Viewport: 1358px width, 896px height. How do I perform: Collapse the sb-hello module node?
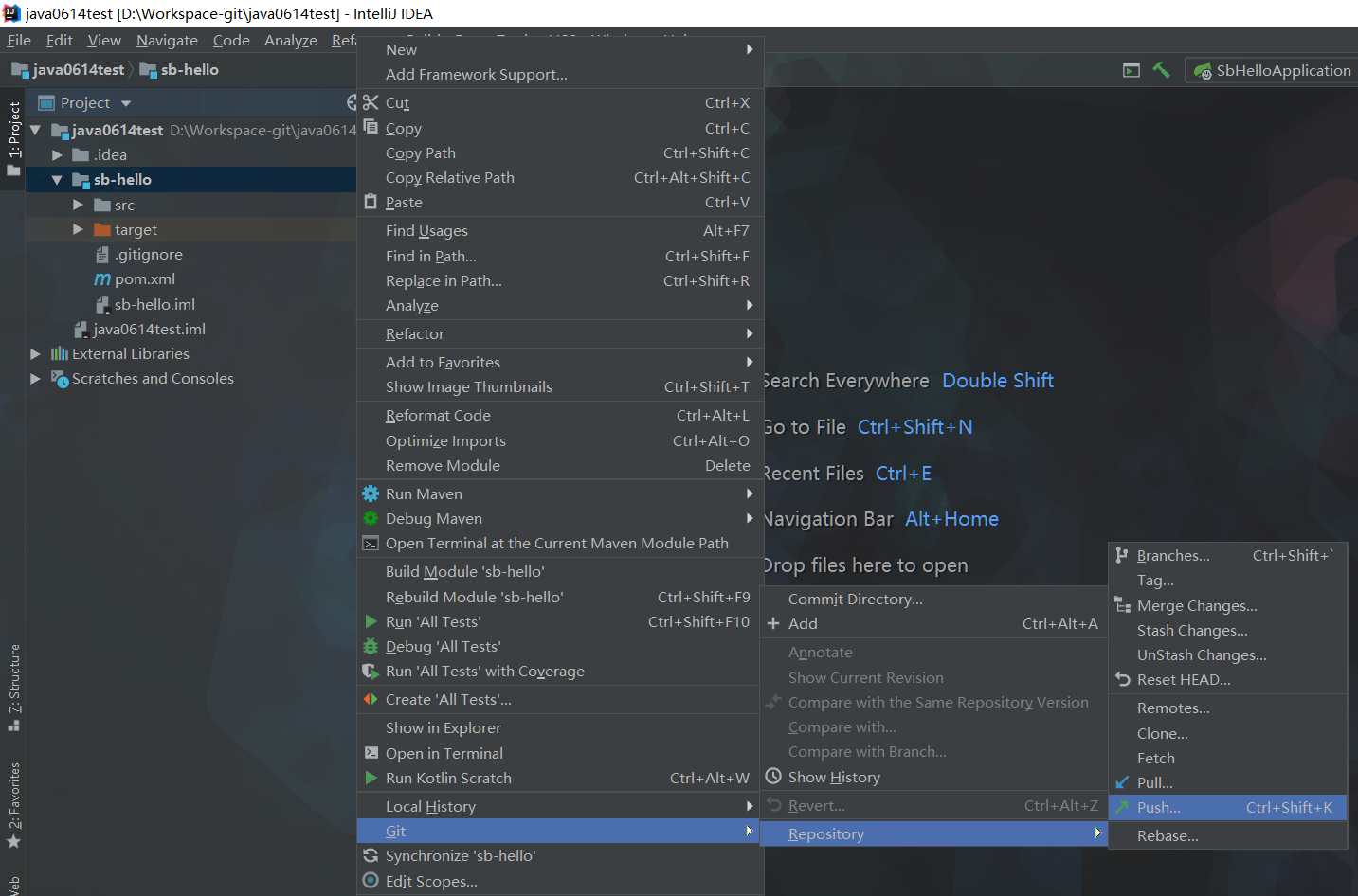click(56, 180)
